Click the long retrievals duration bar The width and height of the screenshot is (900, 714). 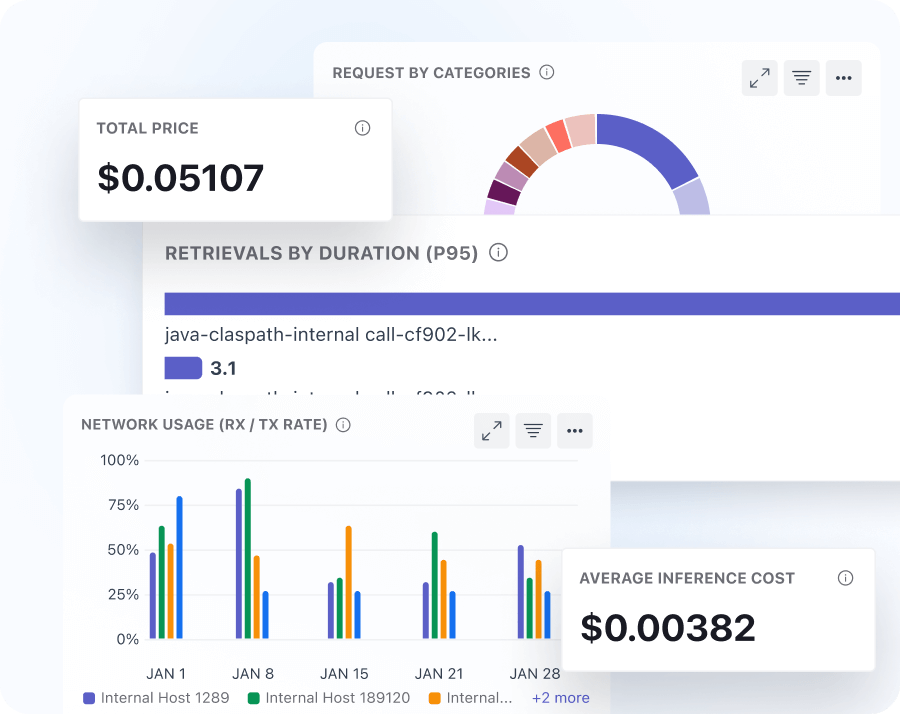point(532,304)
